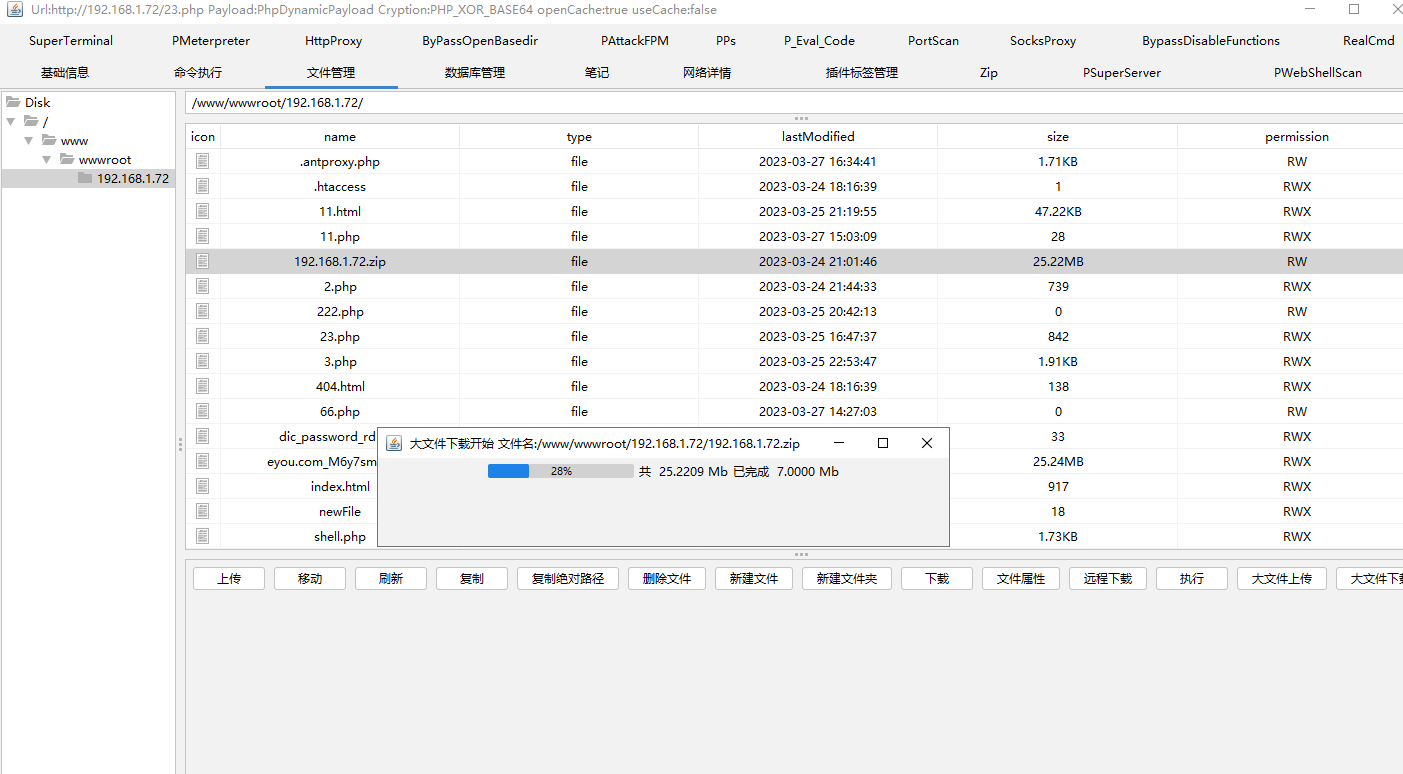Click file icon of 2.php row
Image resolution: width=1403 pixels, height=774 pixels.
pyautogui.click(x=203, y=286)
